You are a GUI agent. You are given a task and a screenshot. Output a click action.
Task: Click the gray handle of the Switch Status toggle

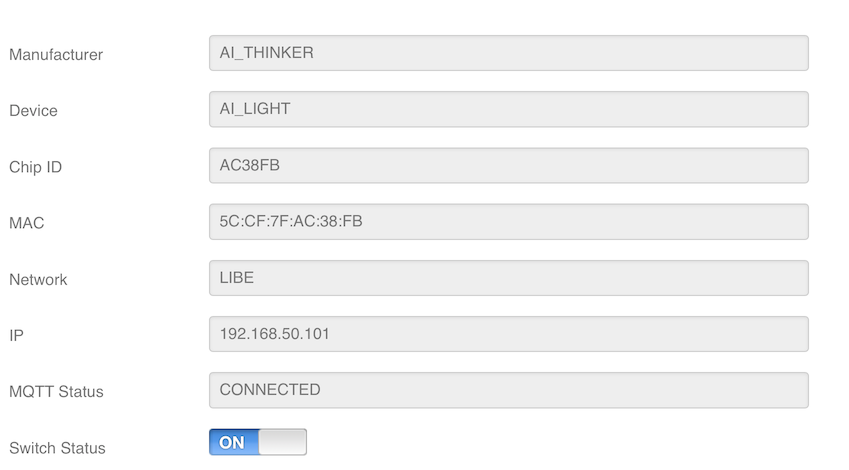pyautogui.click(x=282, y=442)
